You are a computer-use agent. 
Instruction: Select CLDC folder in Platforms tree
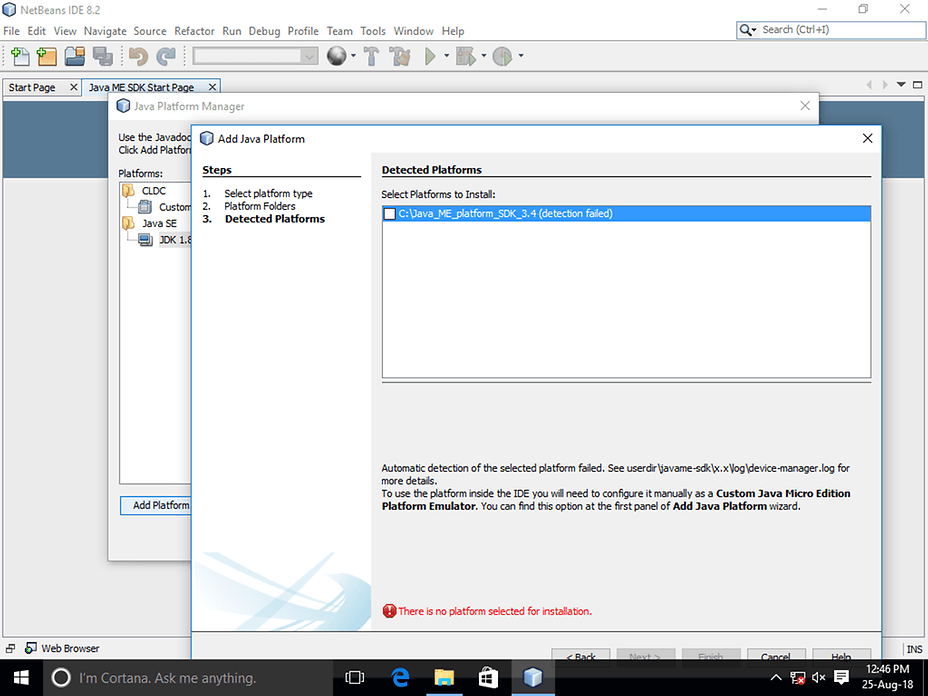tap(154, 191)
